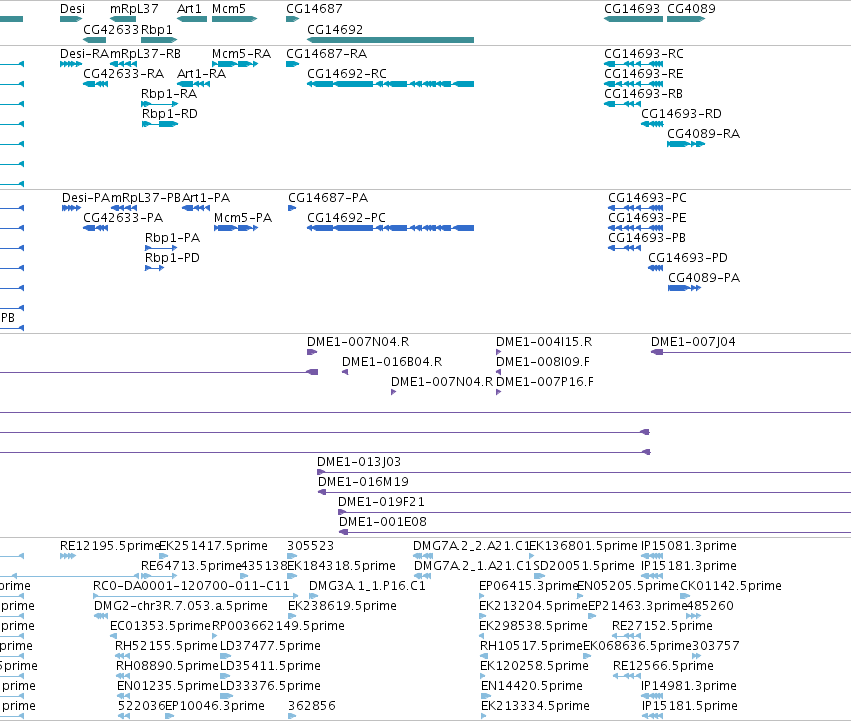The height and width of the screenshot is (721, 851).
Task: Click BAC clone DME1-013J03
Action: [359, 462]
